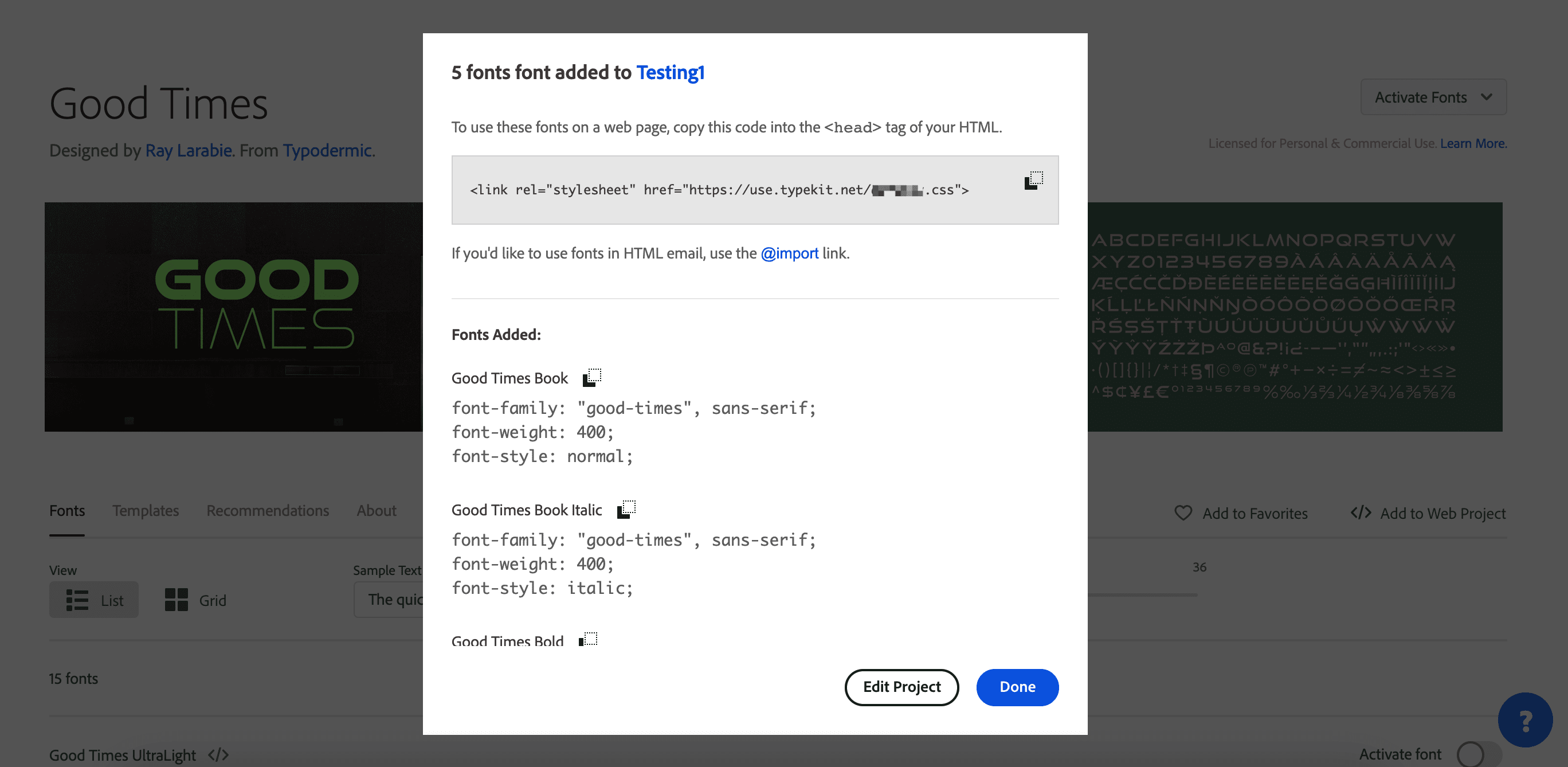The height and width of the screenshot is (767, 1568).
Task: Open the About tab
Action: click(x=376, y=510)
